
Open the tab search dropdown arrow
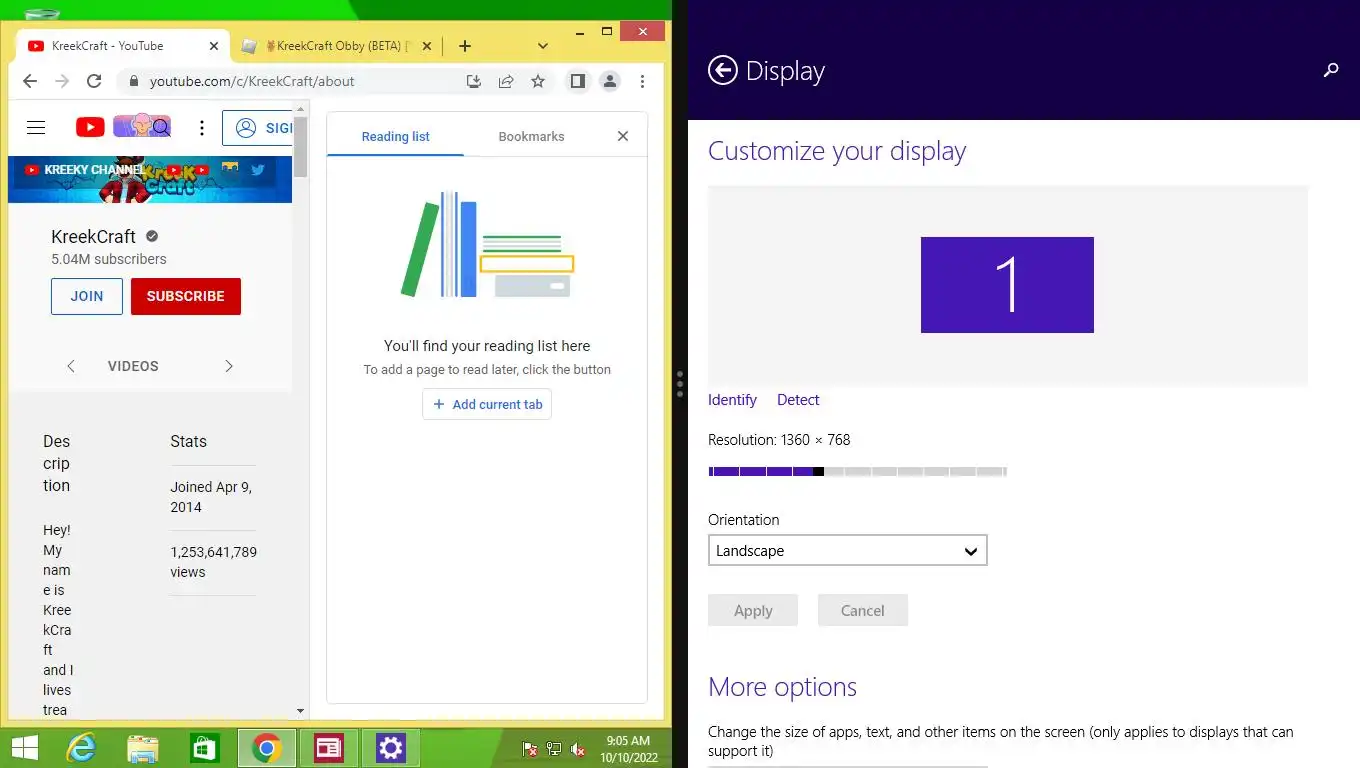pyautogui.click(x=543, y=46)
